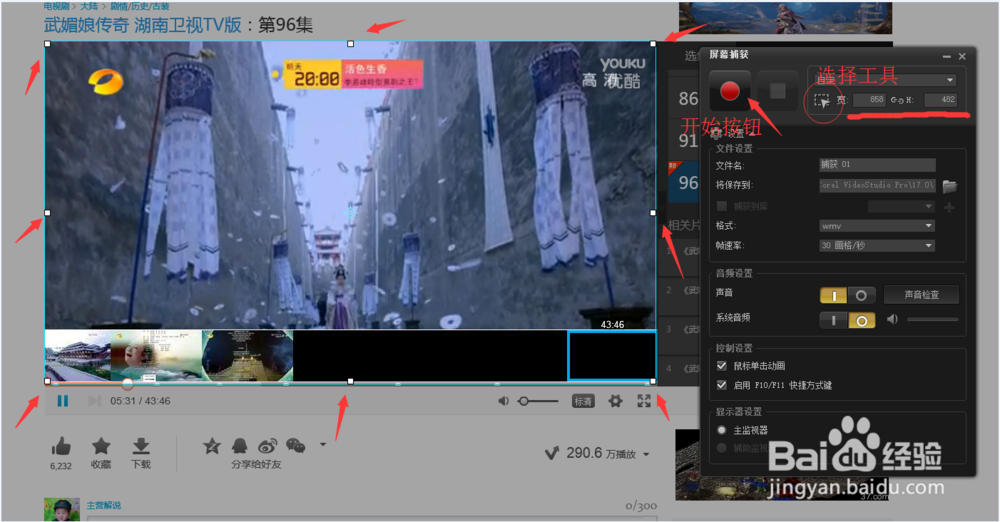Image resolution: width=1000 pixels, height=522 pixels.
Task: Share to Weibo icon
Action: coord(267,445)
